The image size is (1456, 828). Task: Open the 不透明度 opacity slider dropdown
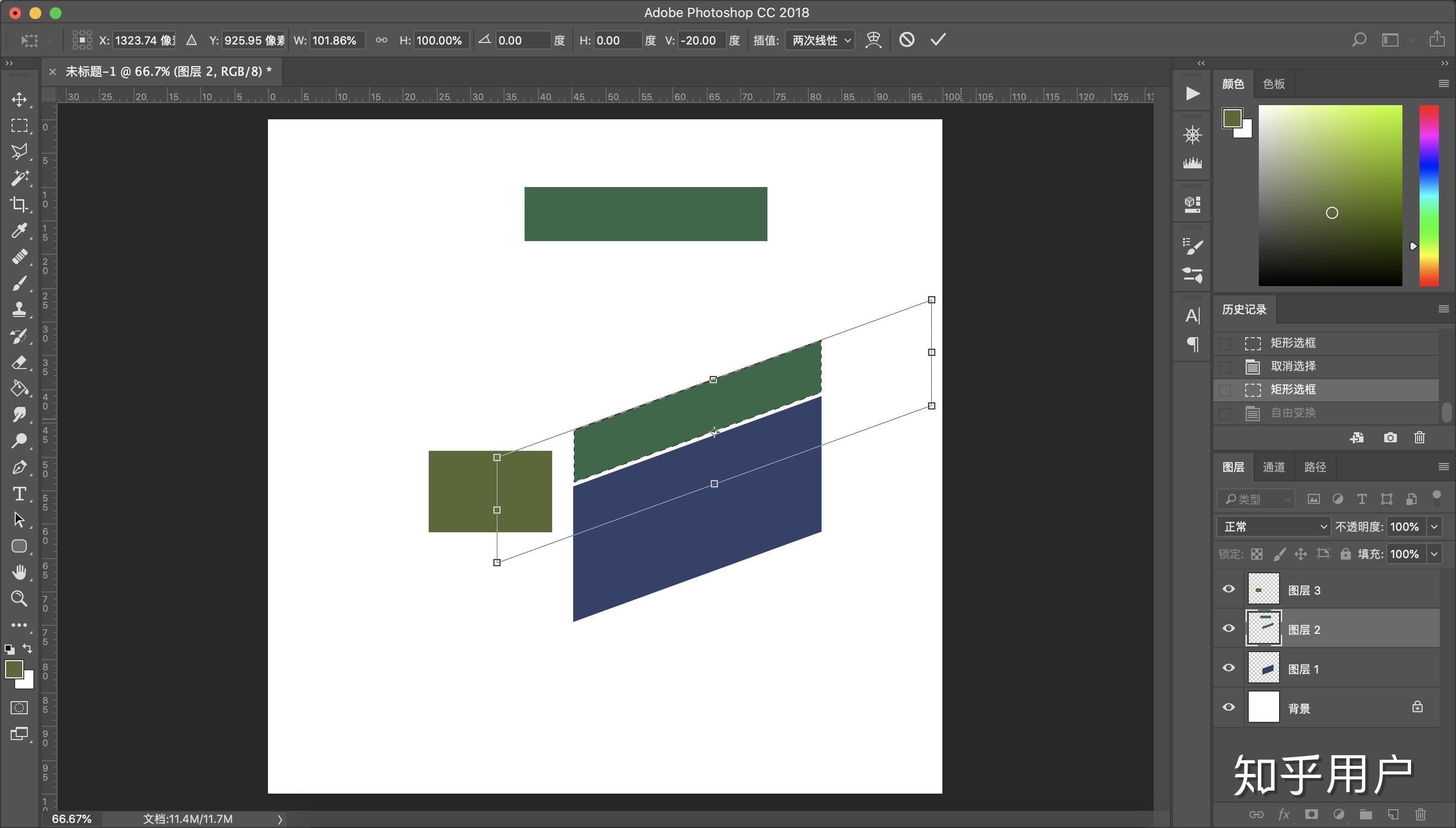point(1434,527)
